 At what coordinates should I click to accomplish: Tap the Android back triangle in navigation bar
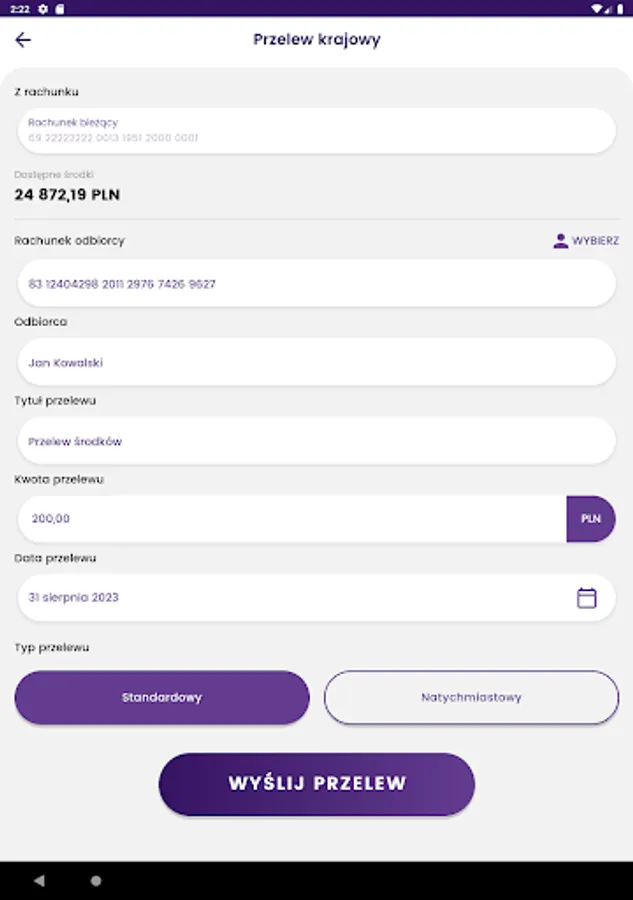click(39, 880)
